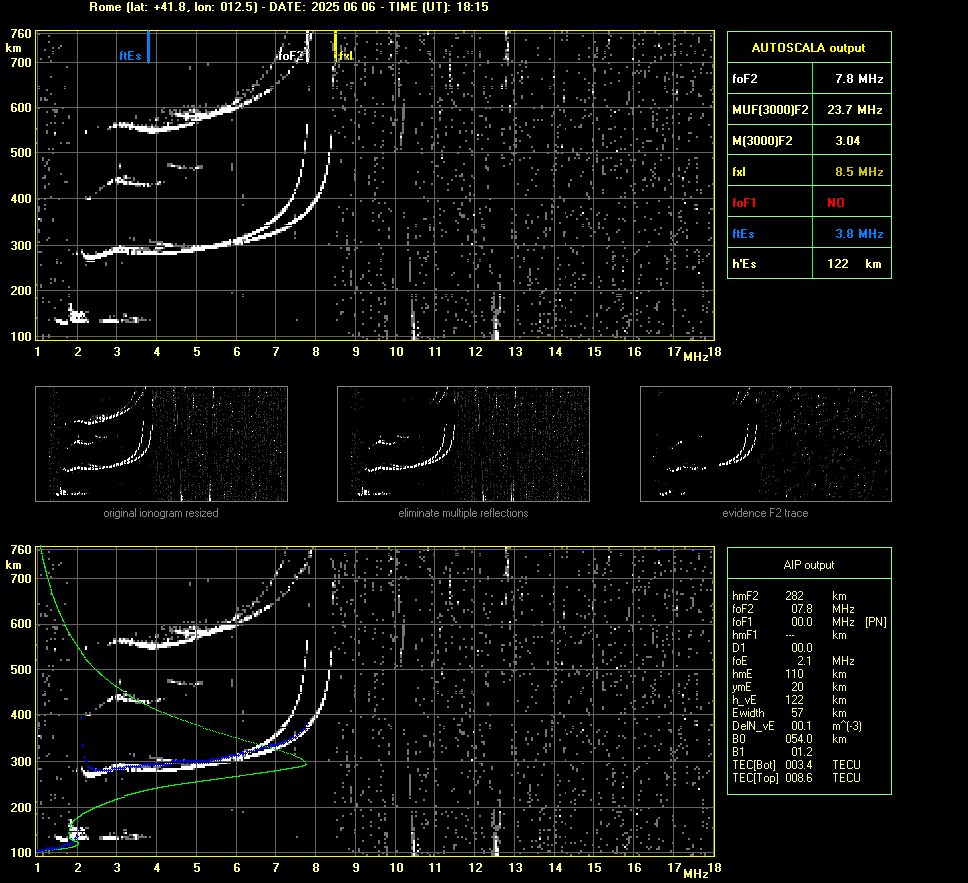Viewport: 968px width, 883px height.
Task: Click the ionogram header reading Rome, date and time
Action: (x=289, y=7)
